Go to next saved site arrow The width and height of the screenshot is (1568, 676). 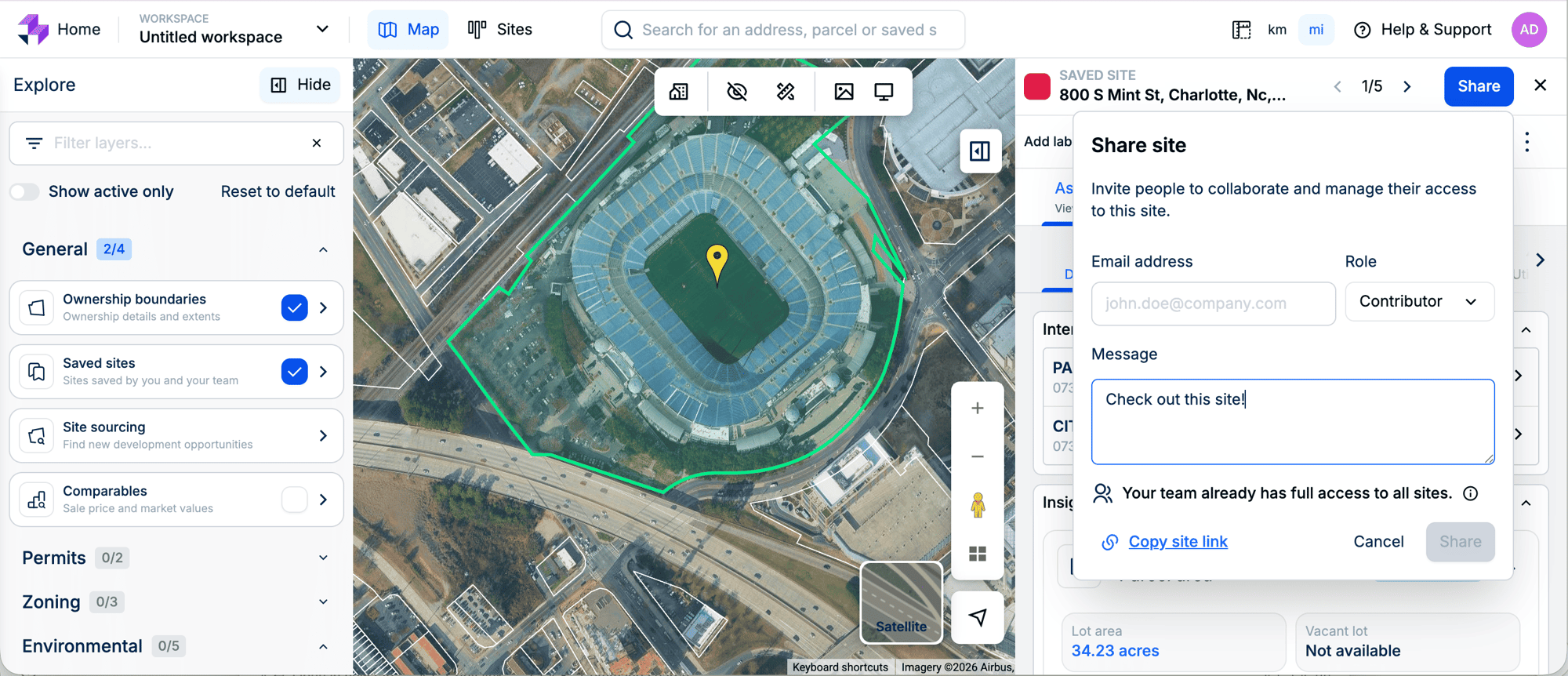click(x=1407, y=86)
